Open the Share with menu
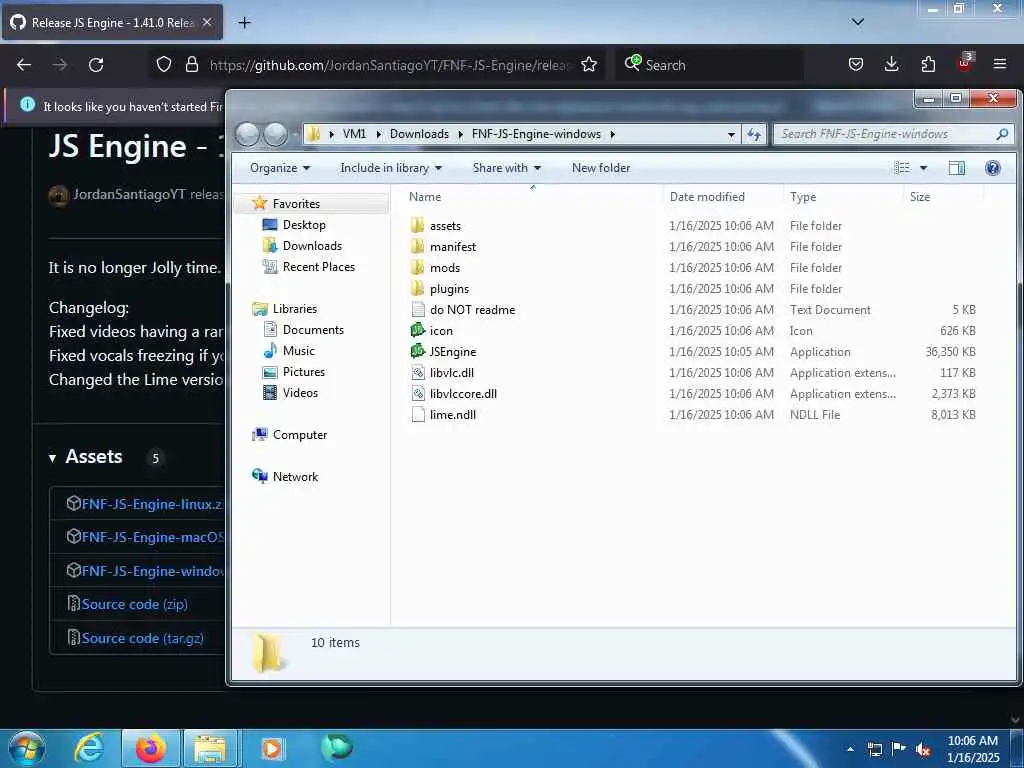This screenshot has width=1024, height=768. [x=507, y=168]
